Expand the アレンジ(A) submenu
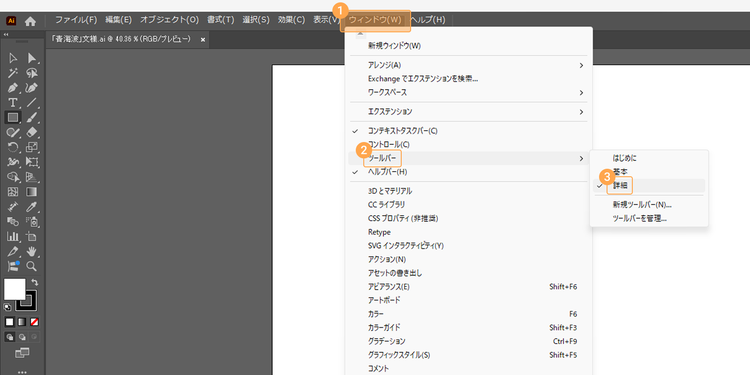Viewport: 750px width, 375px height. click(469, 65)
